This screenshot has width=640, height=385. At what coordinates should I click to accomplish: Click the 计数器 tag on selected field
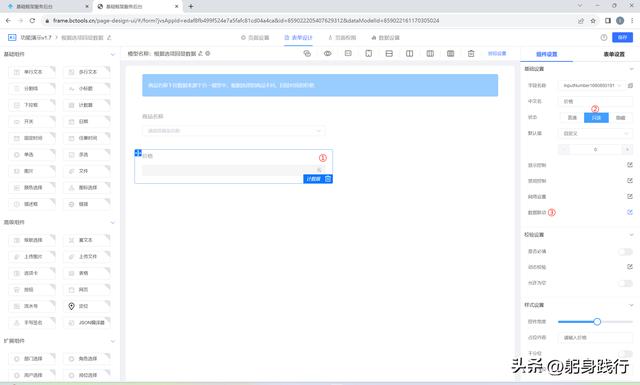314,179
